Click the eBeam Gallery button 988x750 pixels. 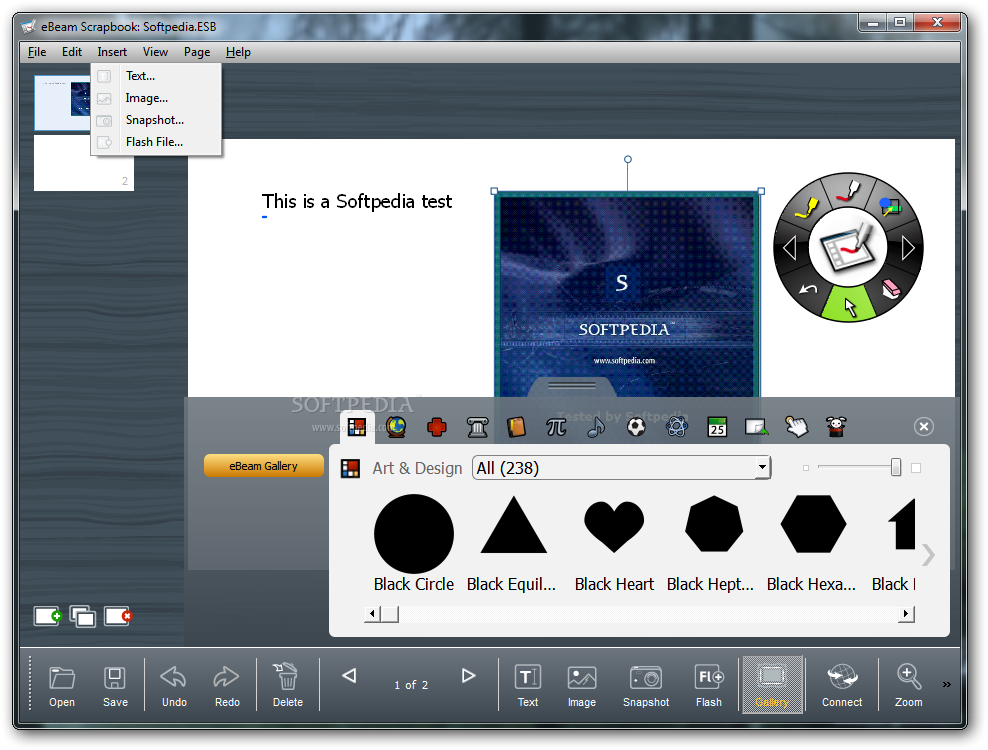(x=263, y=466)
